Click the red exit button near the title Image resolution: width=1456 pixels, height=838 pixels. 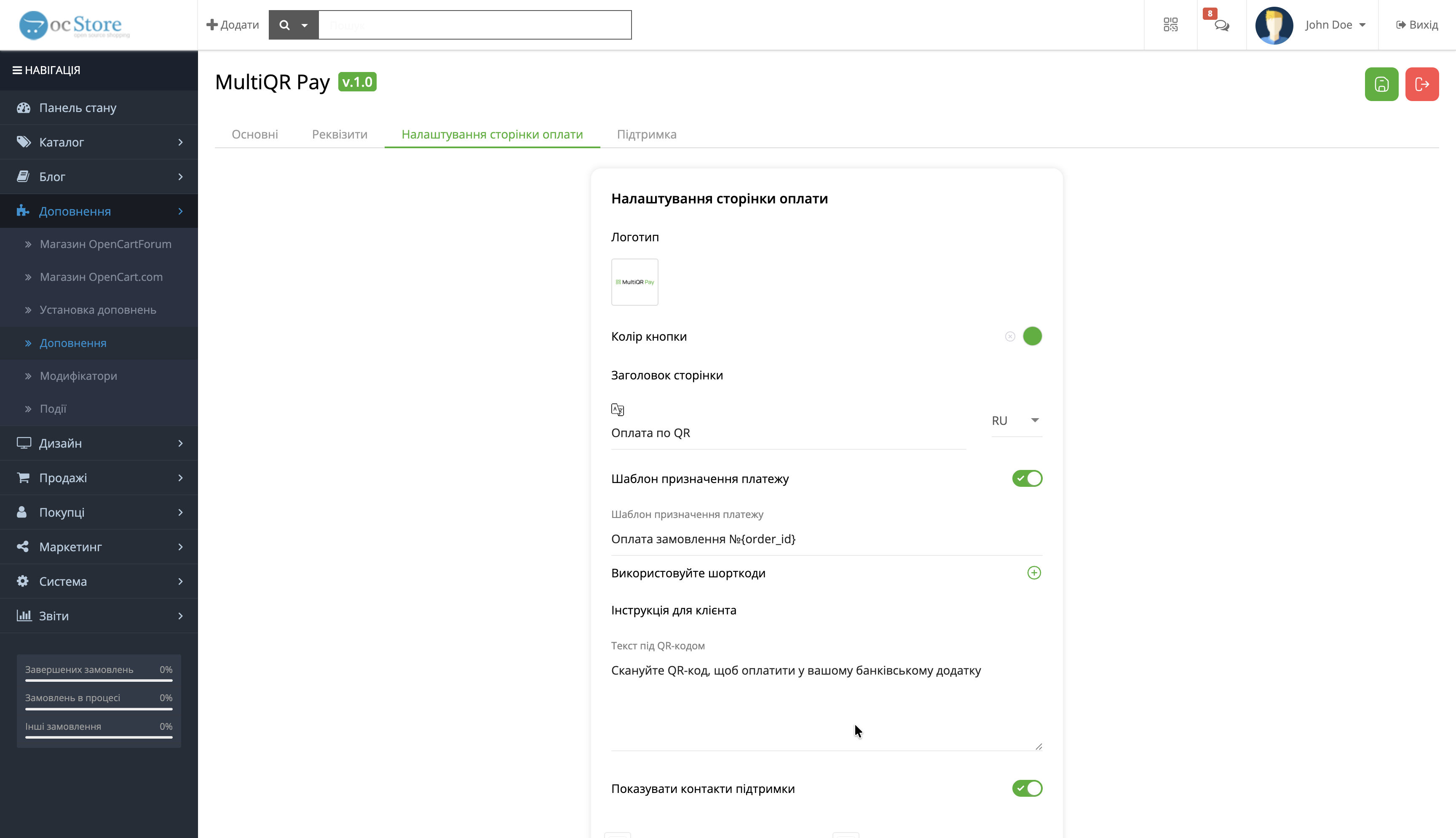click(x=1422, y=84)
